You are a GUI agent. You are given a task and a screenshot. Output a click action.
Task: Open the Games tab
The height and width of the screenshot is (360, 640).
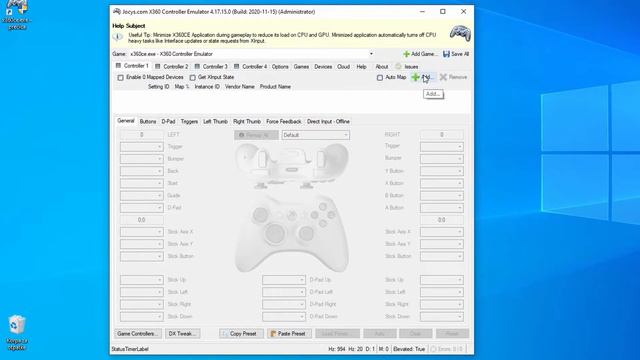click(x=301, y=67)
